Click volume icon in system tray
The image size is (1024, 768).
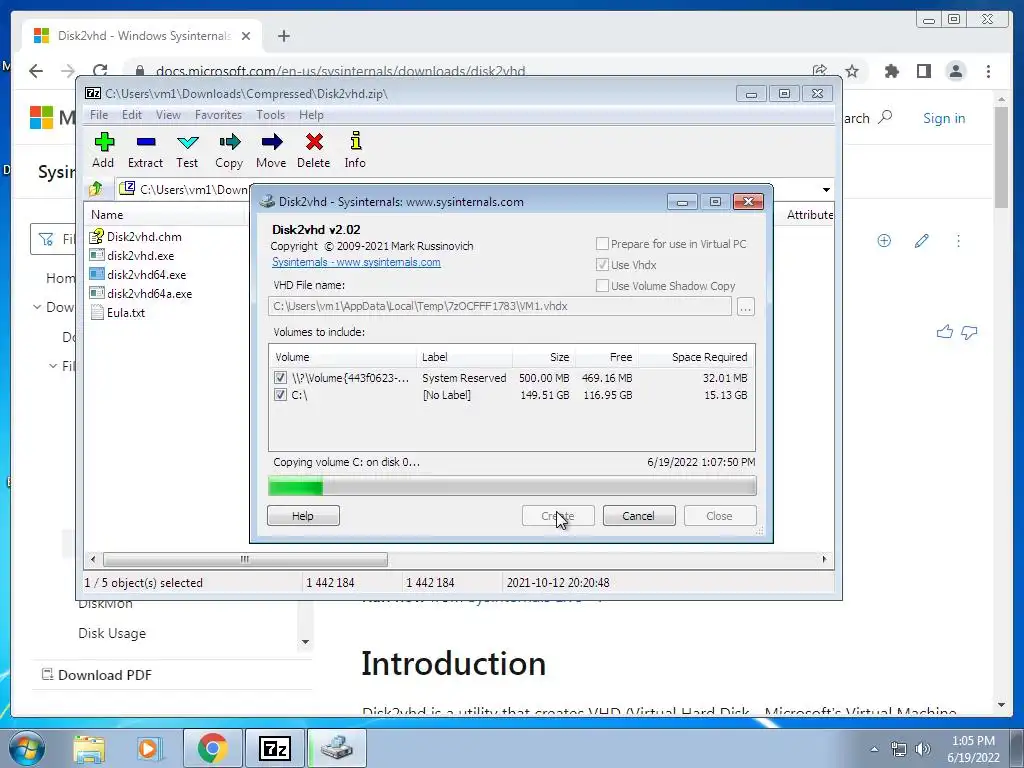(x=923, y=749)
